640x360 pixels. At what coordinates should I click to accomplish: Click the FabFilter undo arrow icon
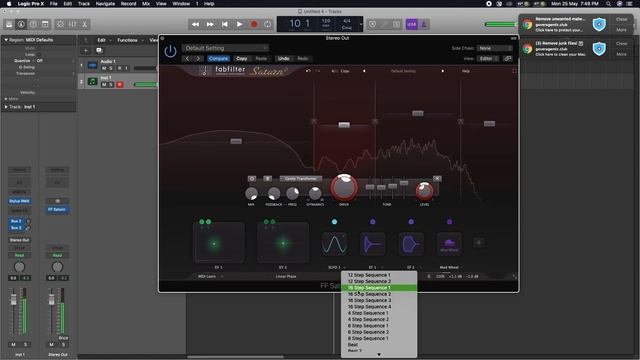click(x=309, y=71)
